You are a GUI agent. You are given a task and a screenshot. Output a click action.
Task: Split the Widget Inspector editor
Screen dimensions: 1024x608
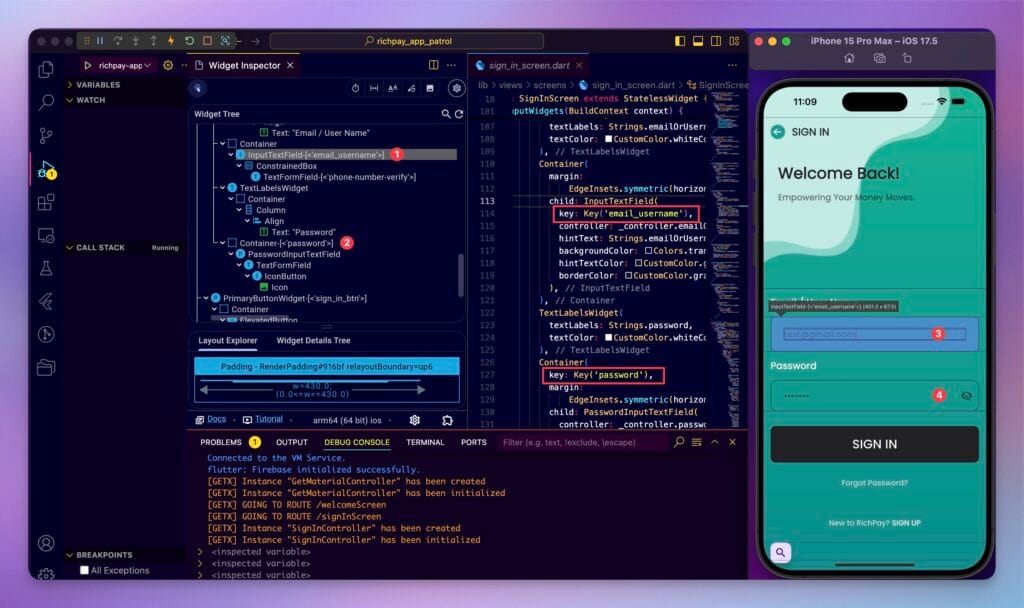pyautogui.click(x=434, y=65)
